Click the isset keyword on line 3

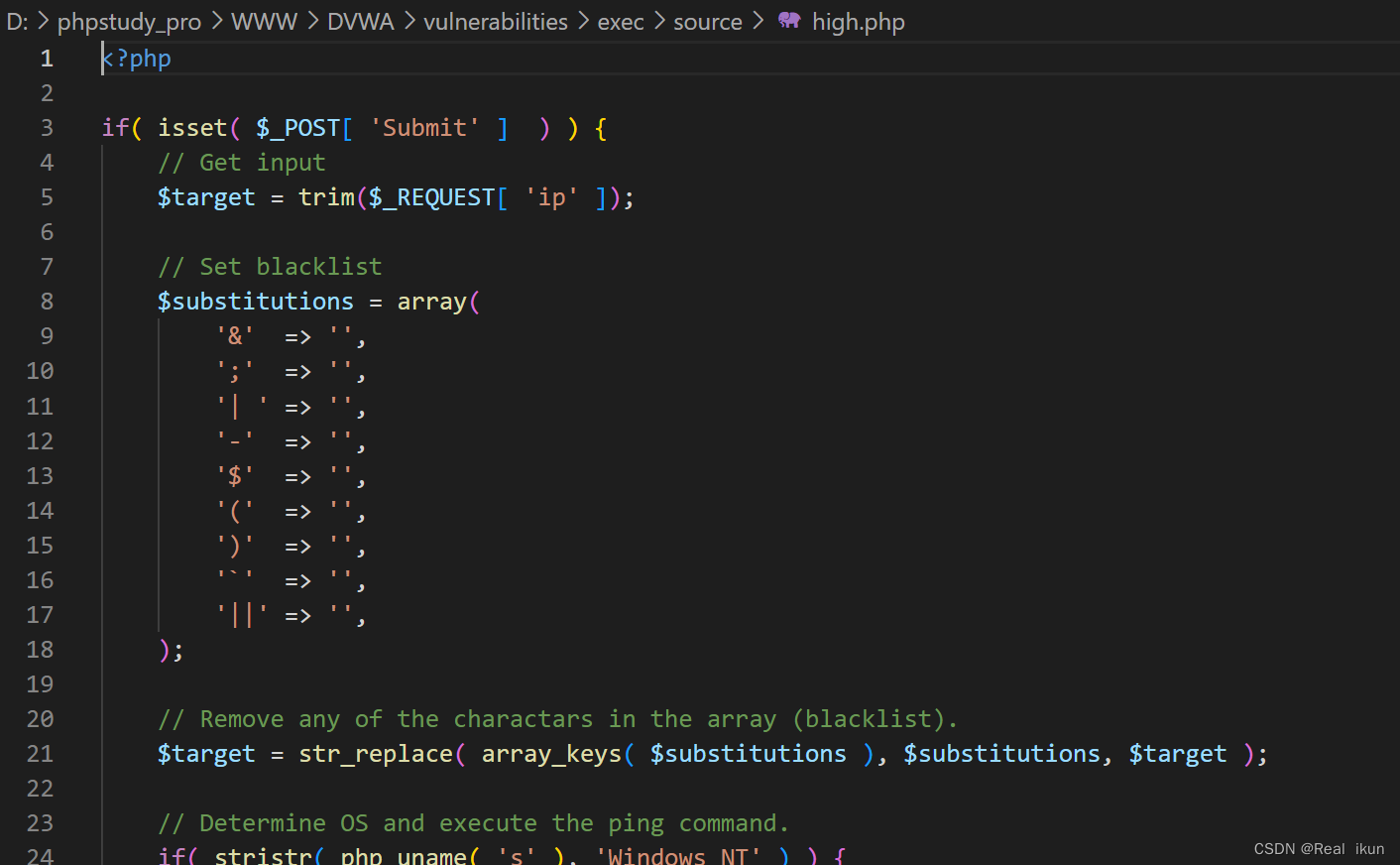pyautogui.click(x=192, y=128)
